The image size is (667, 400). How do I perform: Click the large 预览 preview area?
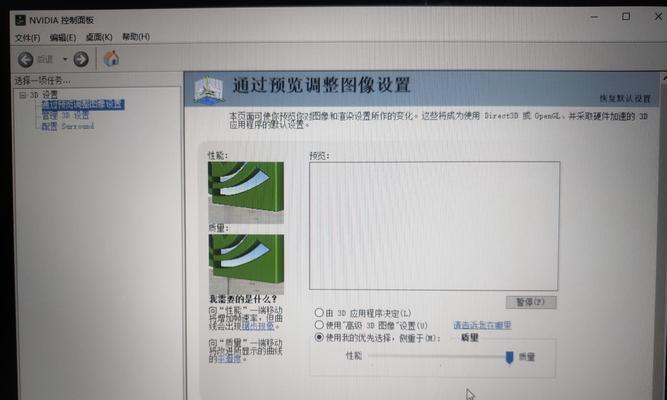[434, 226]
